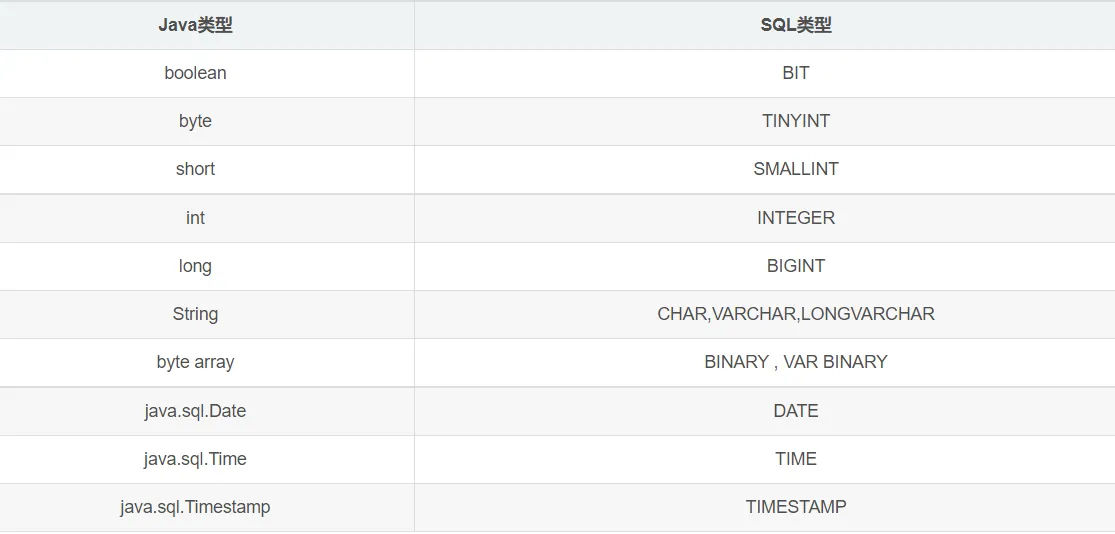The height and width of the screenshot is (534, 1115).
Task: Select the boolean cell
Action: coord(195,73)
